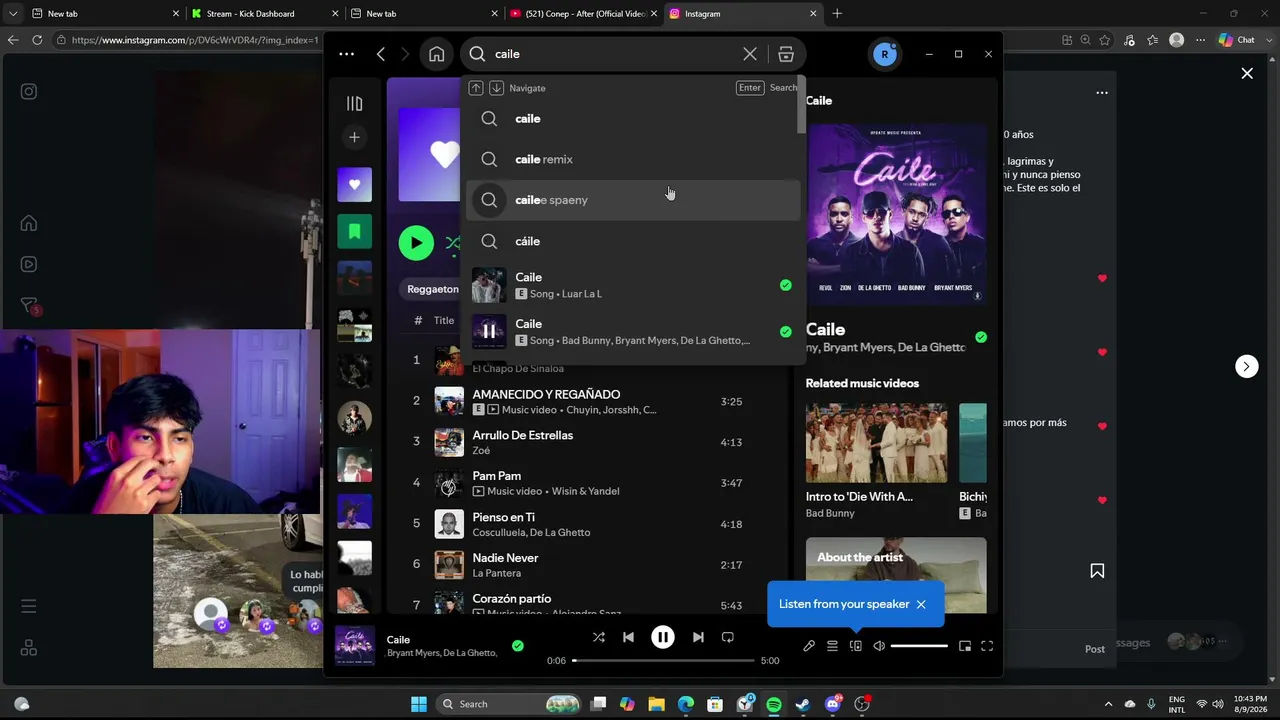Open the browser tab search dropdown
Viewport: 1280px width, 720px height.
point(13,14)
